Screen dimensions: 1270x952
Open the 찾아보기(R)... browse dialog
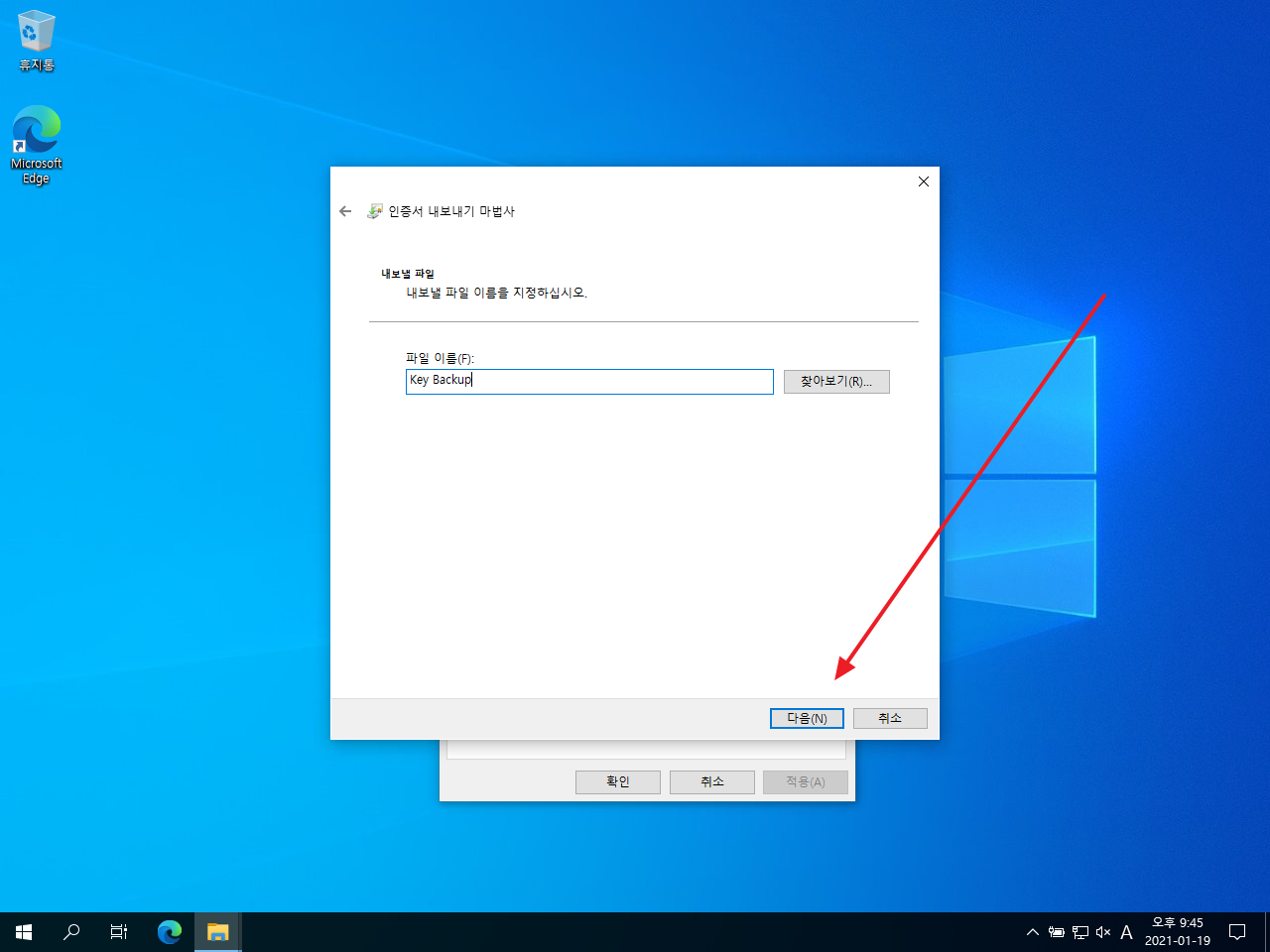coord(836,382)
